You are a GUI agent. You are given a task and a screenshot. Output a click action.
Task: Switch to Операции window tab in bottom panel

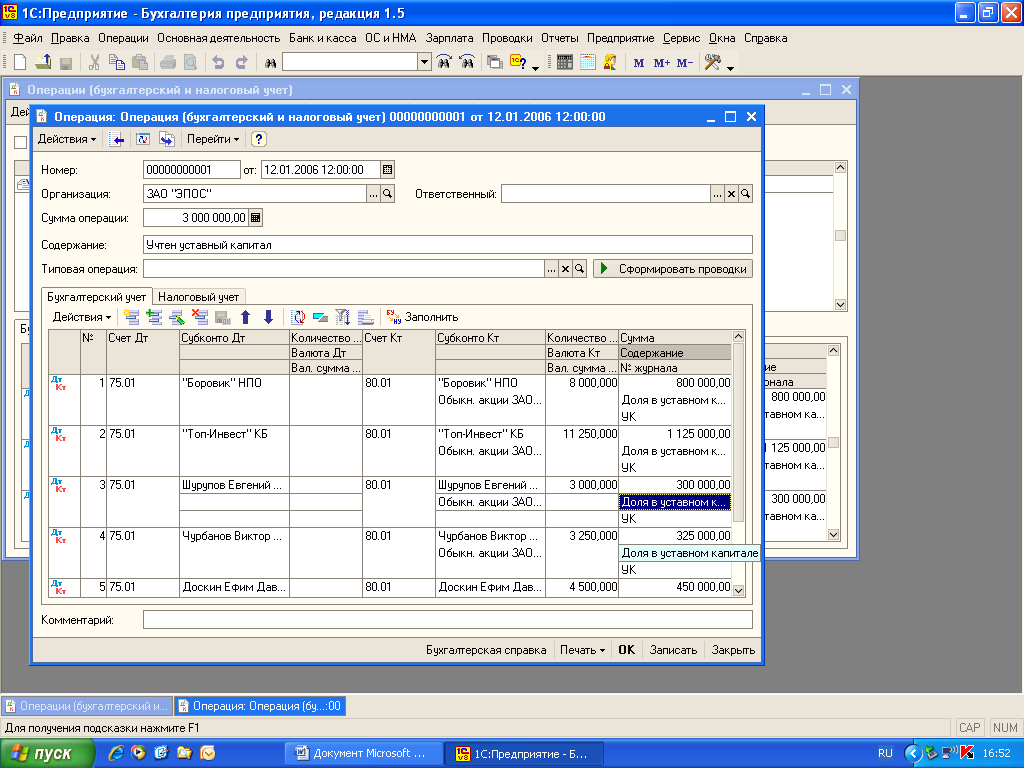[x=87, y=706]
